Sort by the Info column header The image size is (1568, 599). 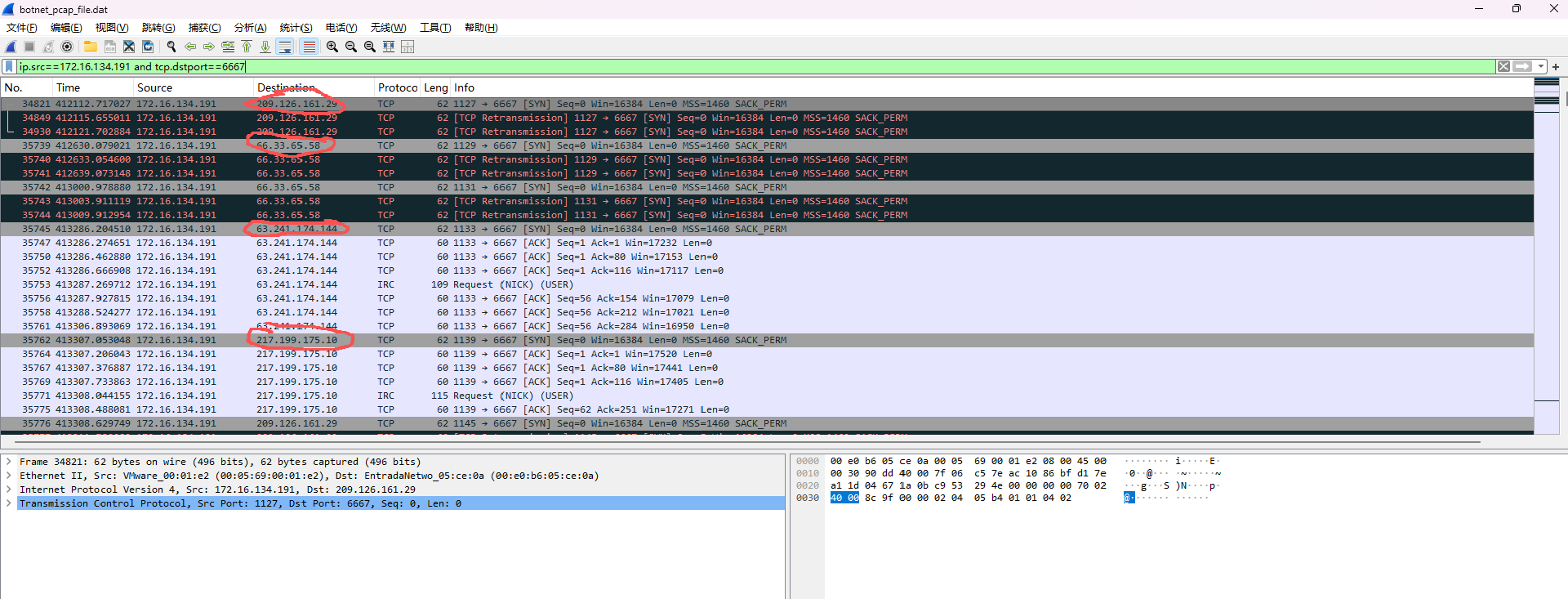tap(992, 87)
